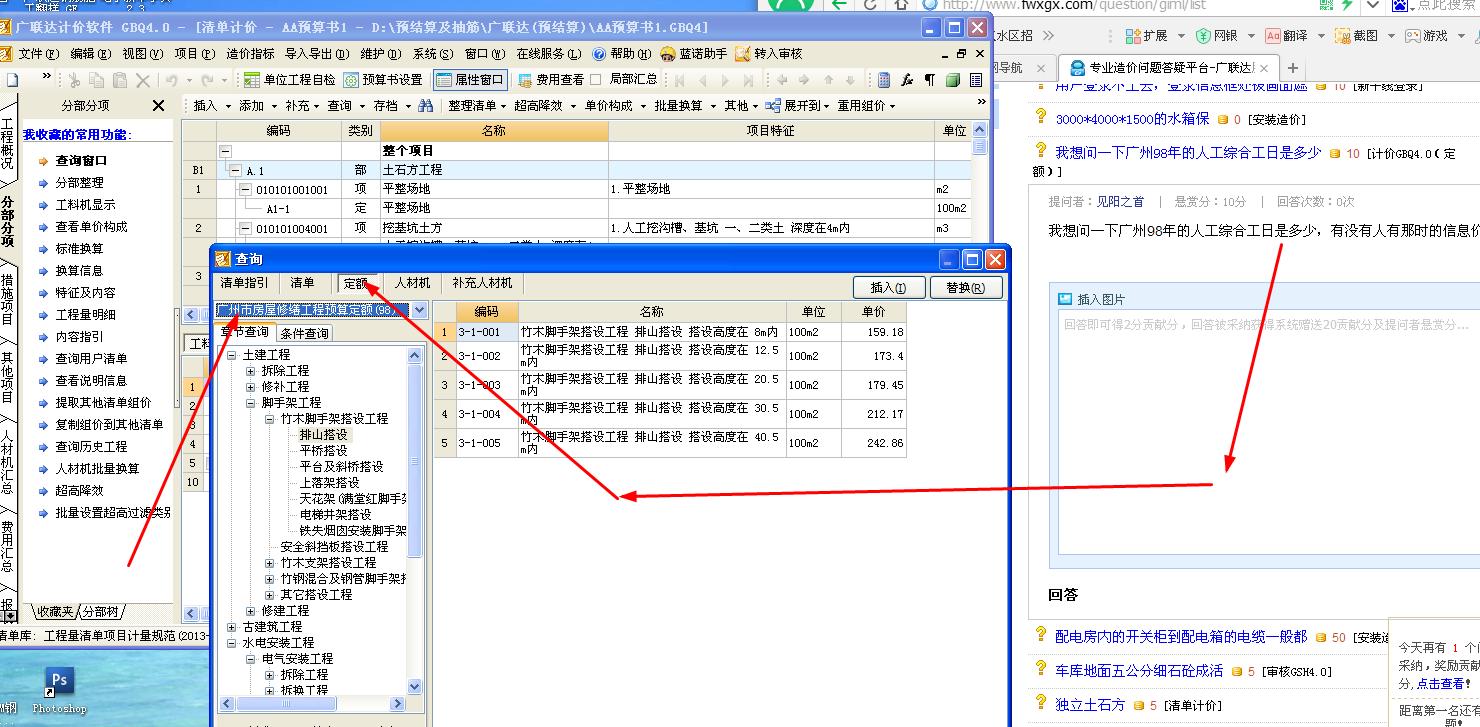Switch to the 条件查询 tab
Screen dimensions: 1480x727
click(x=305, y=333)
